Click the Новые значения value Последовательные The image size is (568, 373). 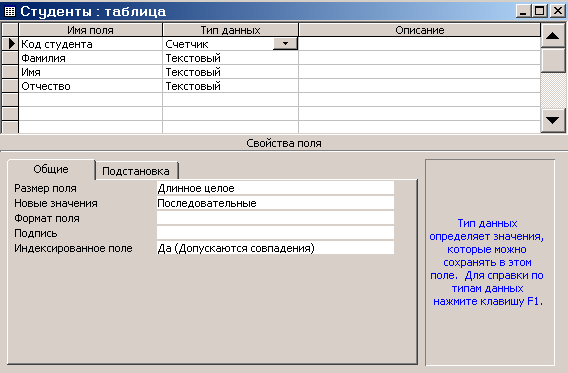(x=275, y=203)
